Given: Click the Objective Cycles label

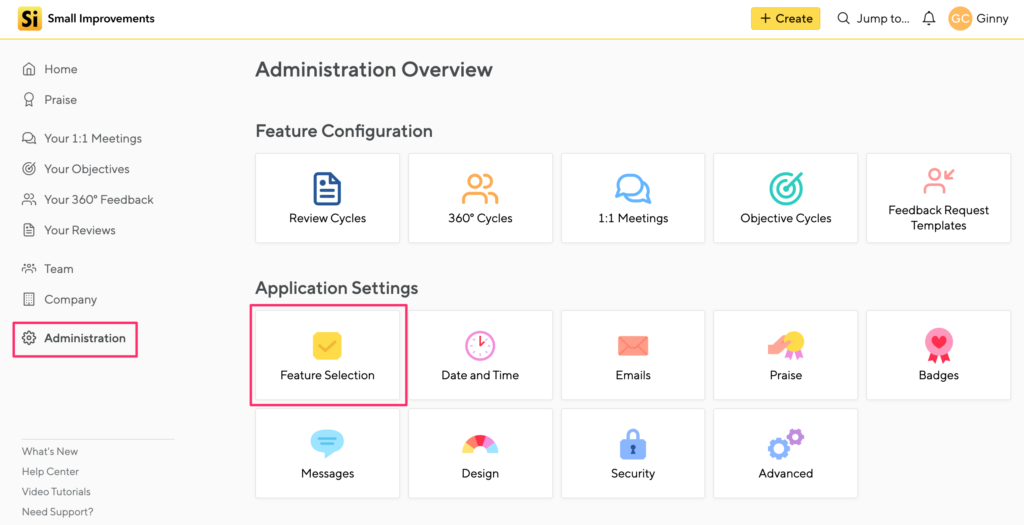Looking at the screenshot, I should click(786, 218).
